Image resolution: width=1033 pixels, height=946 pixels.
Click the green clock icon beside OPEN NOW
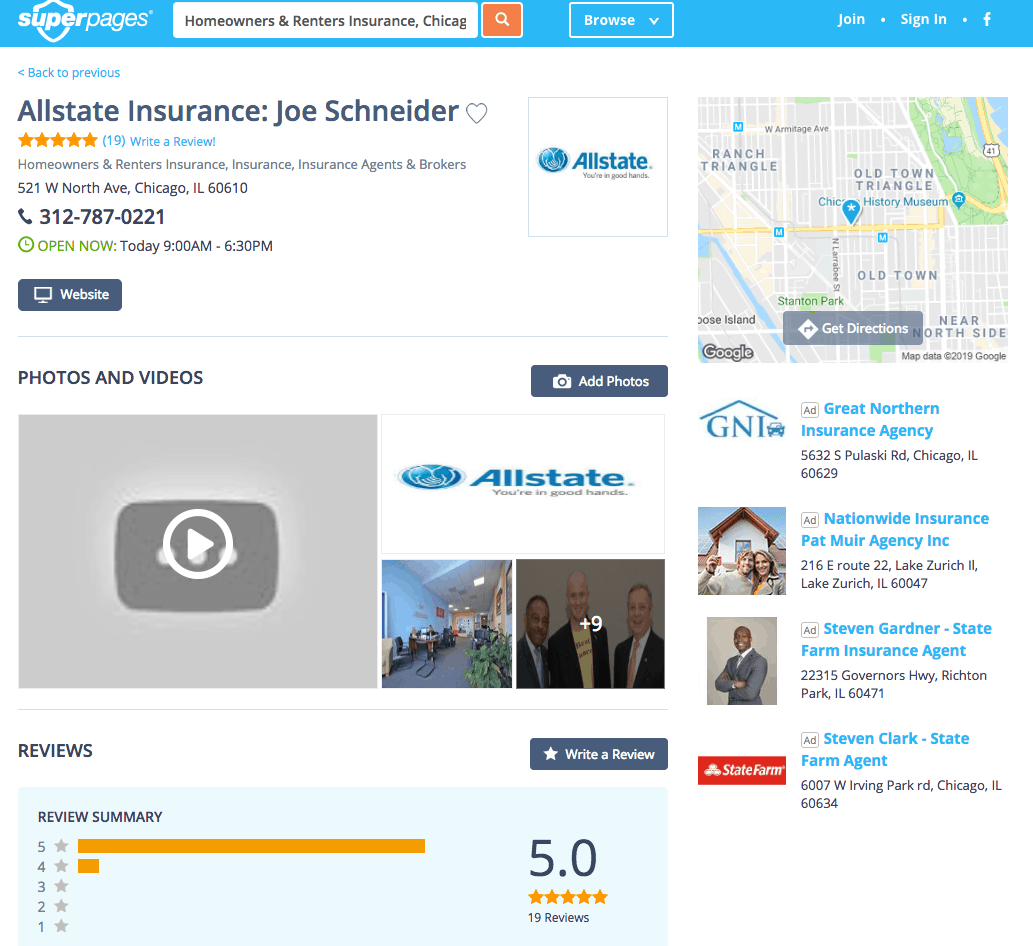(x=24, y=245)
